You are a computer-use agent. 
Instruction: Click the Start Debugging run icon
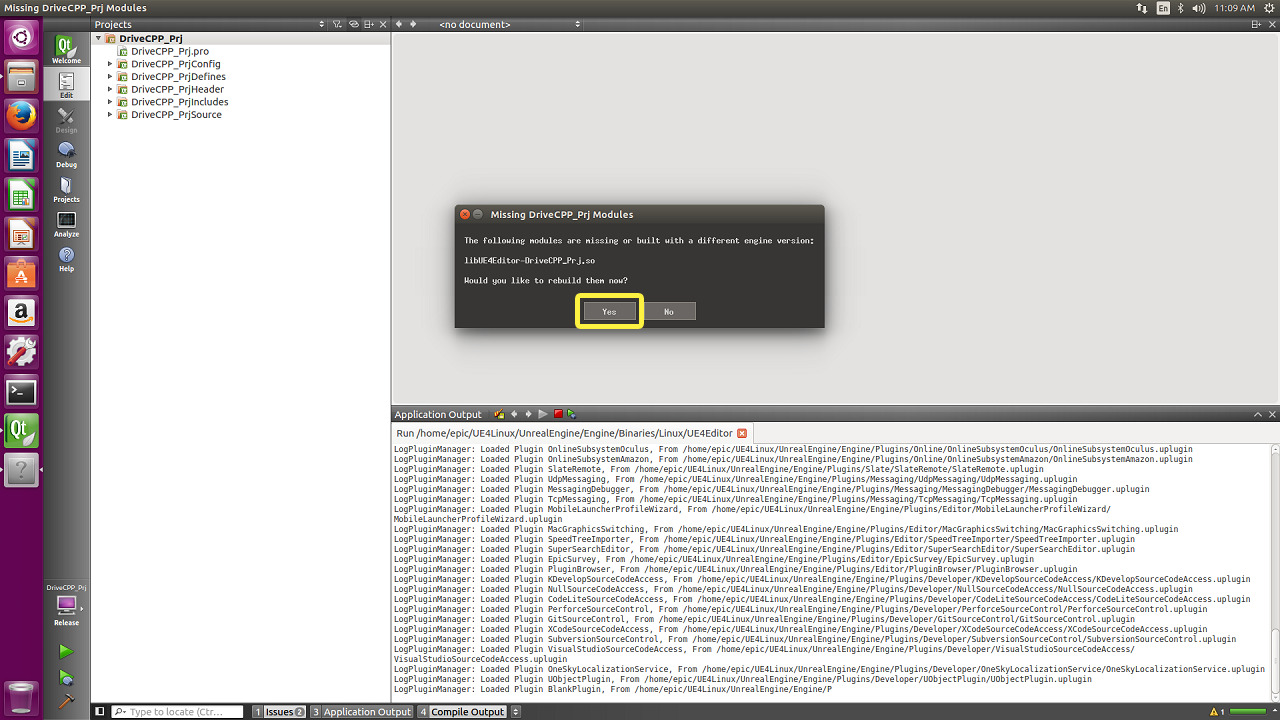pyautogui.click(x=66, y=677)
